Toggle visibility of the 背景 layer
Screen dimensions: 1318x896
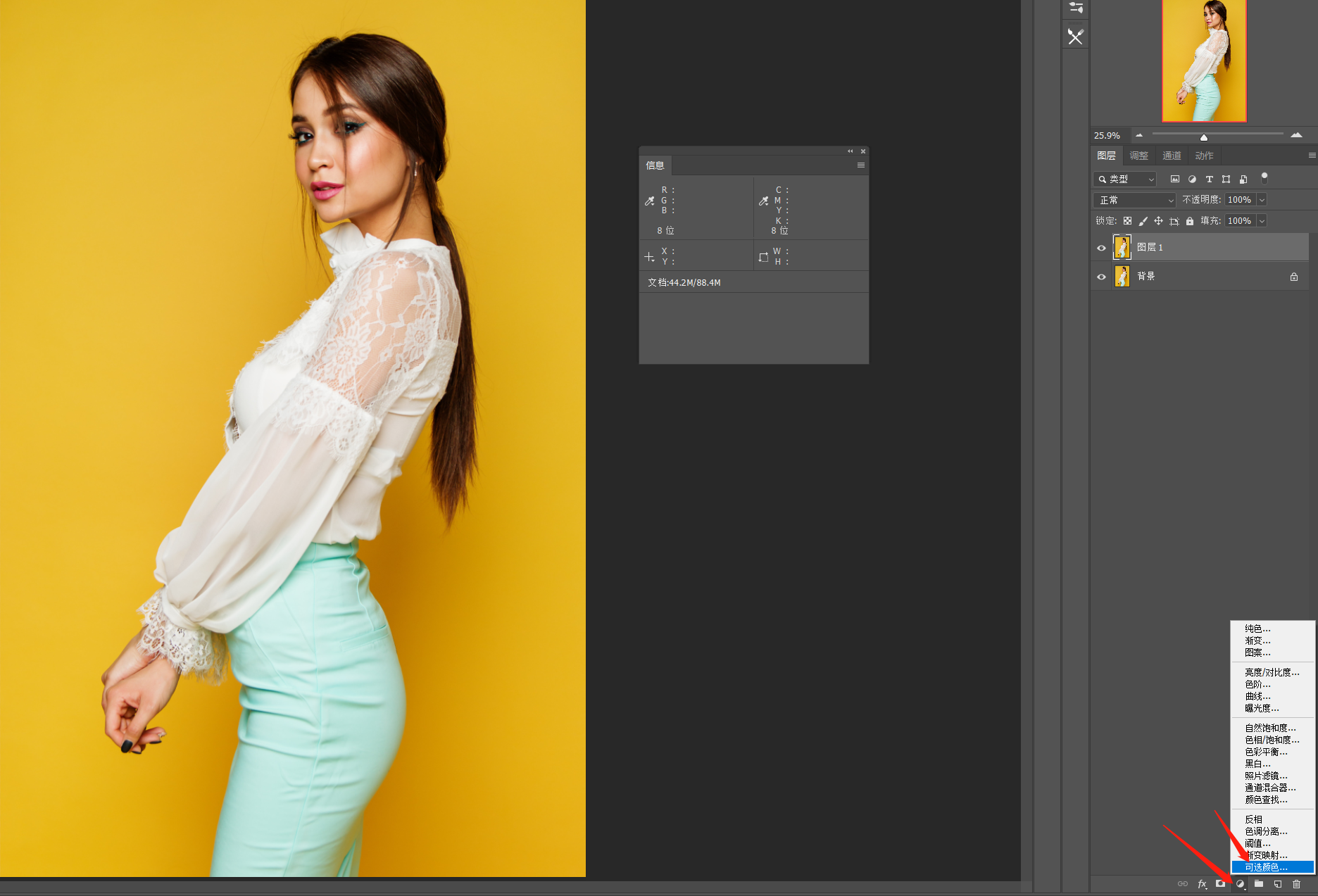(x=1101, y=277)
